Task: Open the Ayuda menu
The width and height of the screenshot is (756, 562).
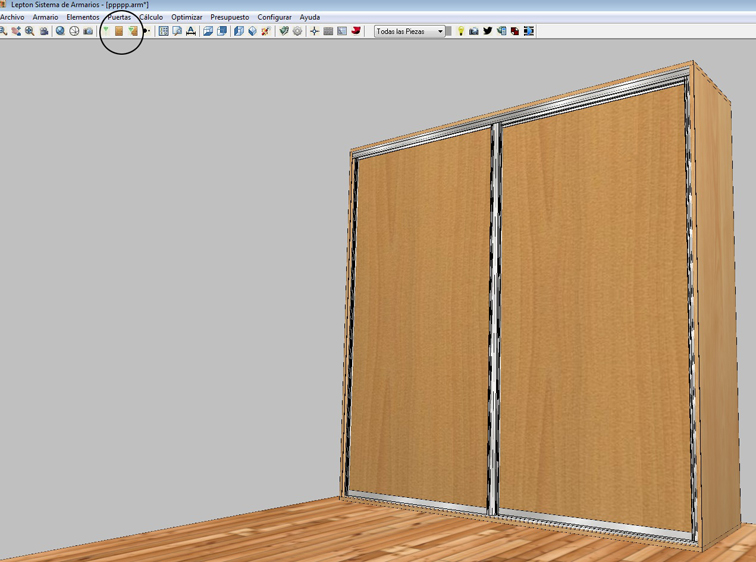Action: tap(310, 17)
